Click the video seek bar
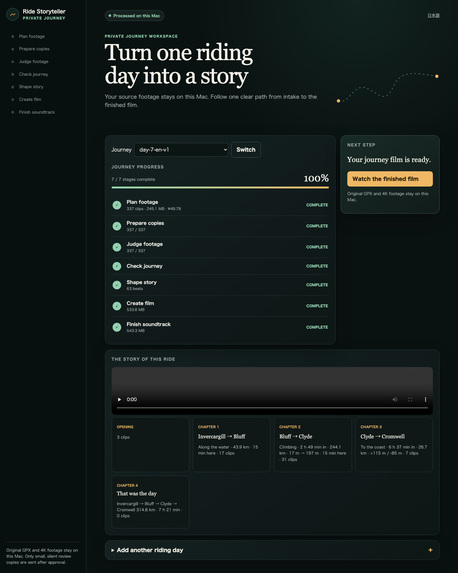The width and height of the screenshot is (458, 573). pyautogui.click(x=272, y=407)
